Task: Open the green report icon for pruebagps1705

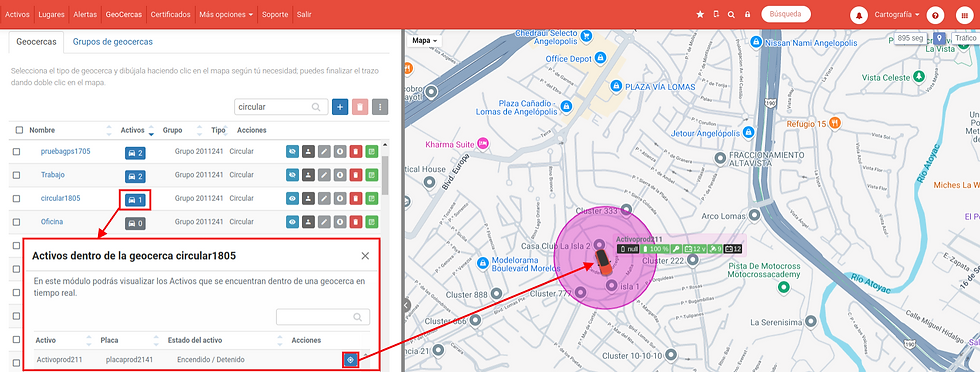Action: (372, 151)
